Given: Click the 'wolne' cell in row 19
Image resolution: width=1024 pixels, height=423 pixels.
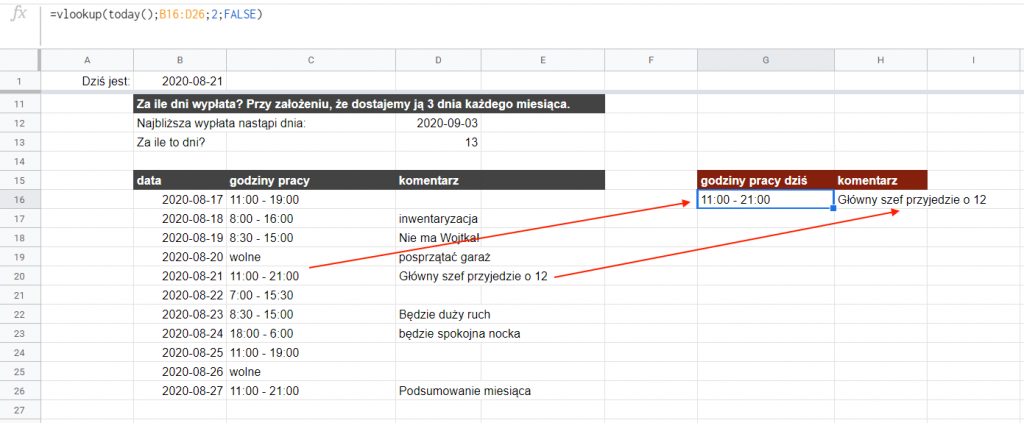Looking at the screenshot, I should pos(310,257).
